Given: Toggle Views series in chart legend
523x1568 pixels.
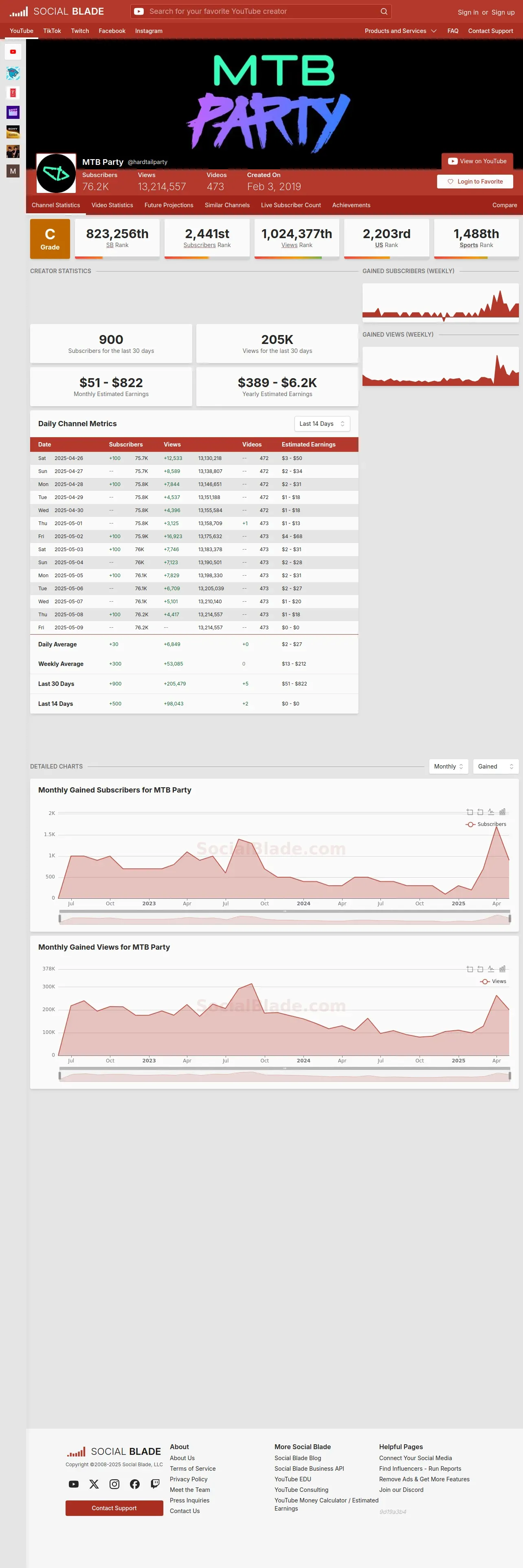Looking at the screenshot, I should [x=493, y=981].
